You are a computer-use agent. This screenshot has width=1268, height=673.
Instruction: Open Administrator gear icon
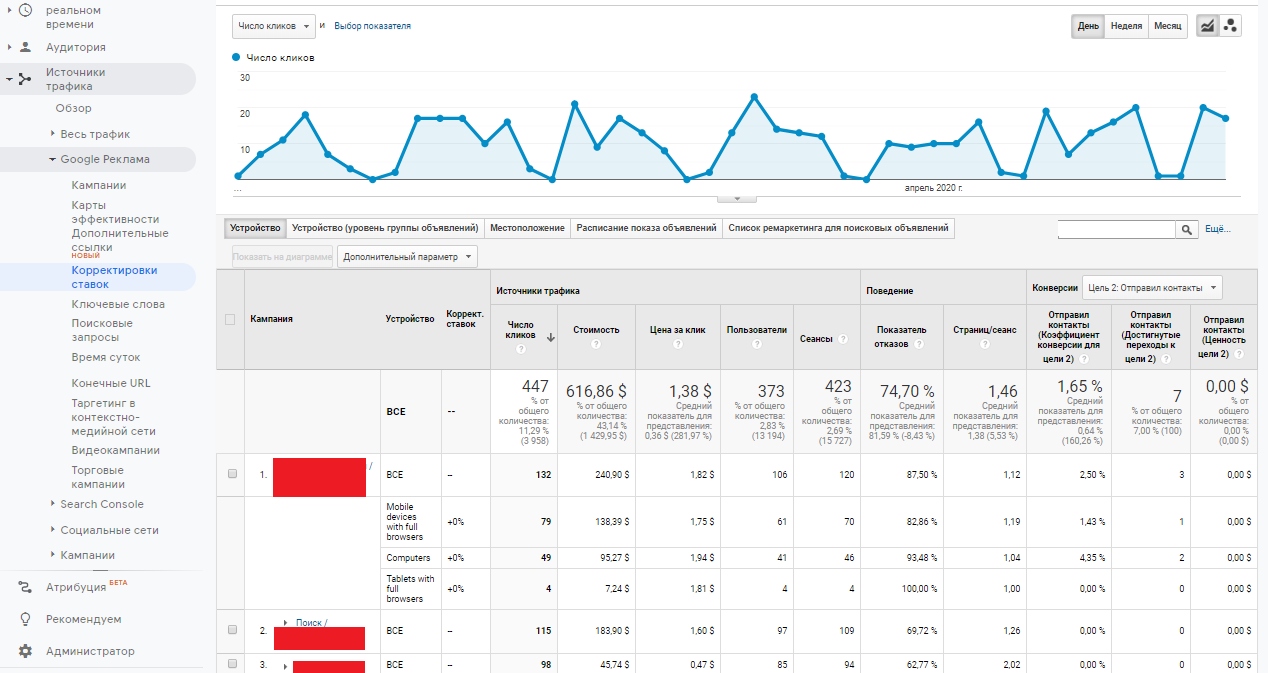click(25, 651)
